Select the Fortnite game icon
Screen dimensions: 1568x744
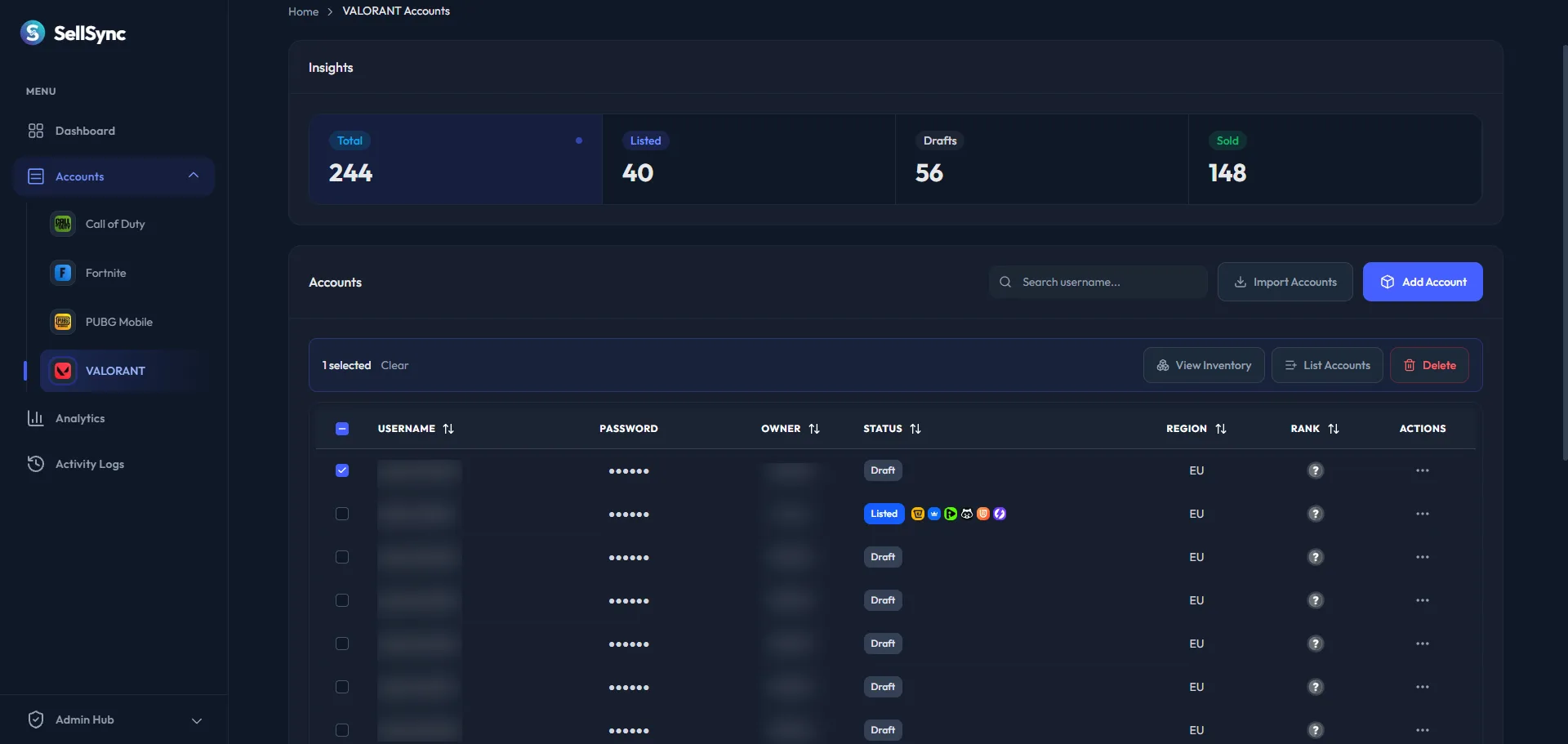click(x=63, y=273)
